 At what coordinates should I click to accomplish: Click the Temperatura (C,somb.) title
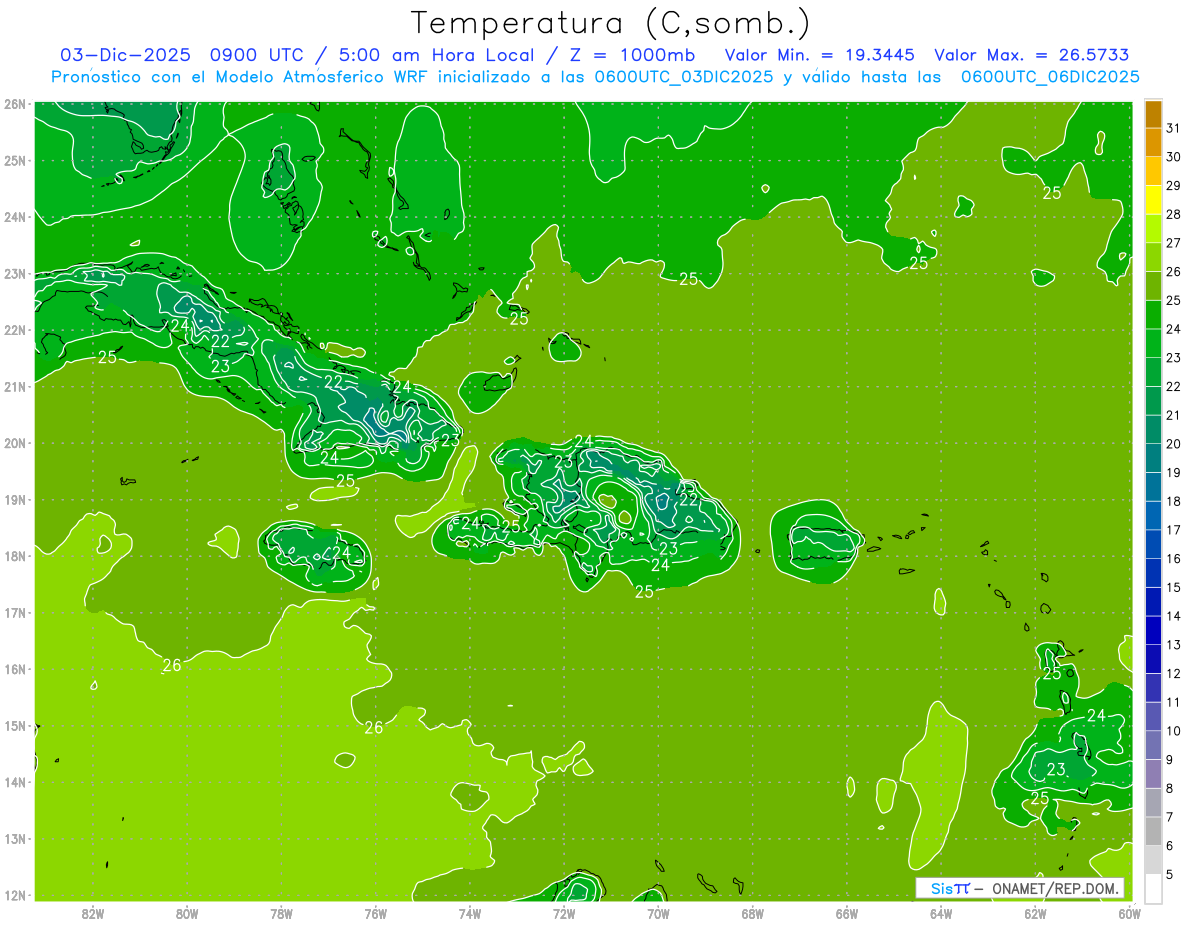click(x=610, y=23)
